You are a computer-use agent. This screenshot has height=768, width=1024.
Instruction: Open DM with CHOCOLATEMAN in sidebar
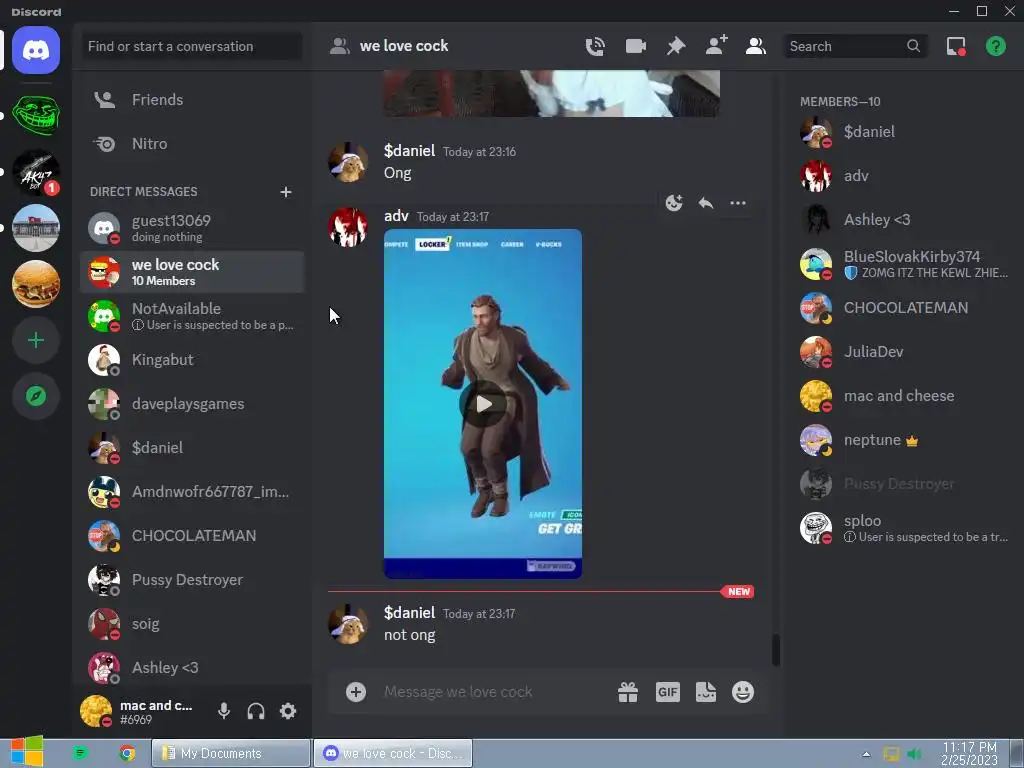pos(192,536)
